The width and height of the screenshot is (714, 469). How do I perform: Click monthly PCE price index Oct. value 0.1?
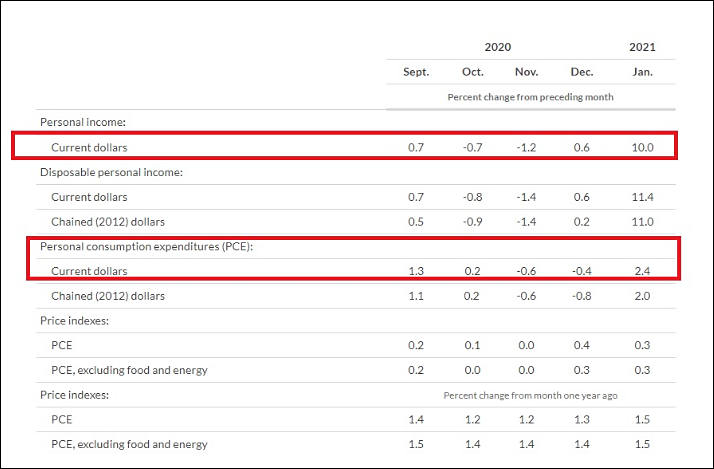(472, 345)
